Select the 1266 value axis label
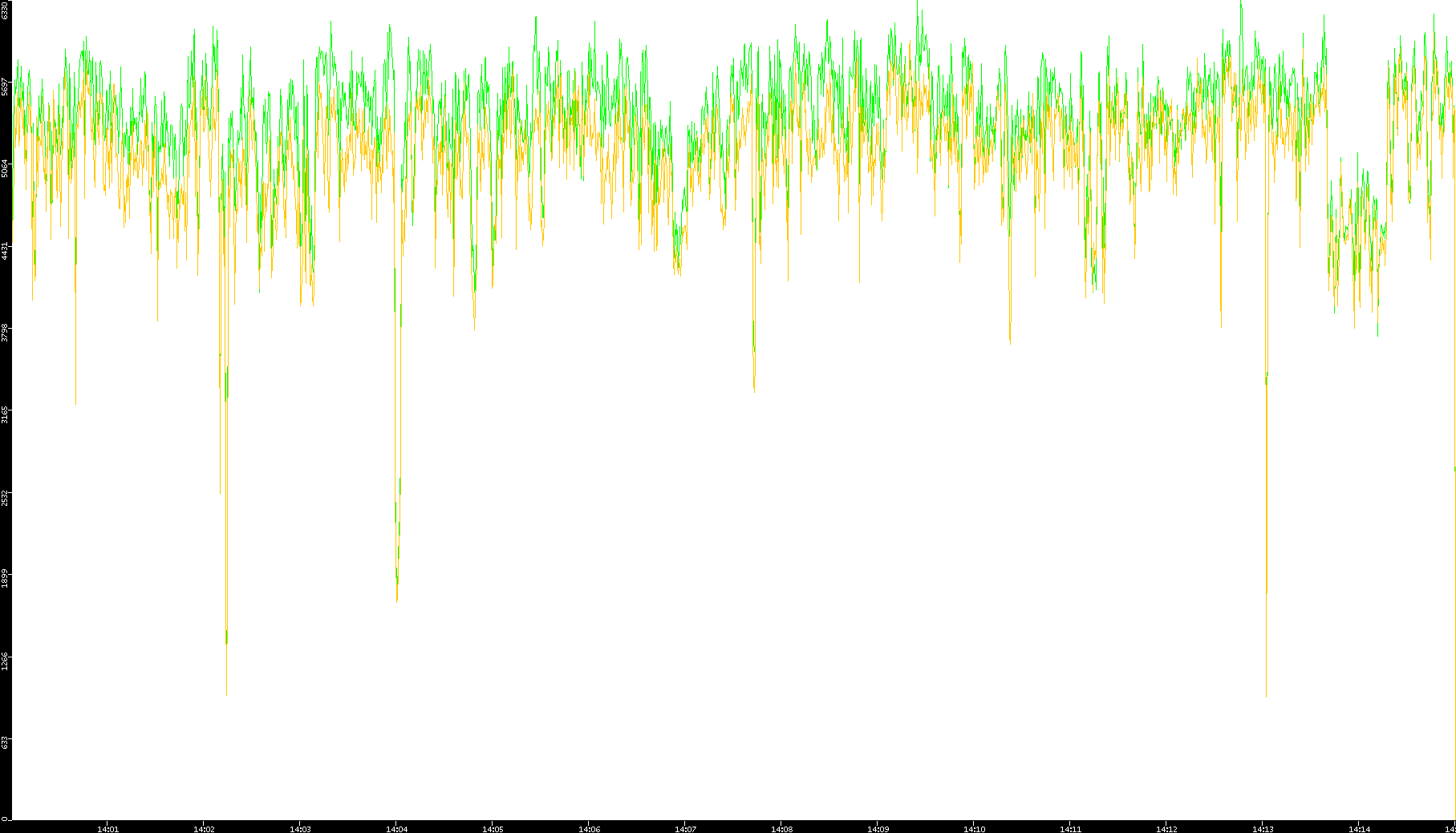The image size is (1456, 833). click(x=5, y=661)
